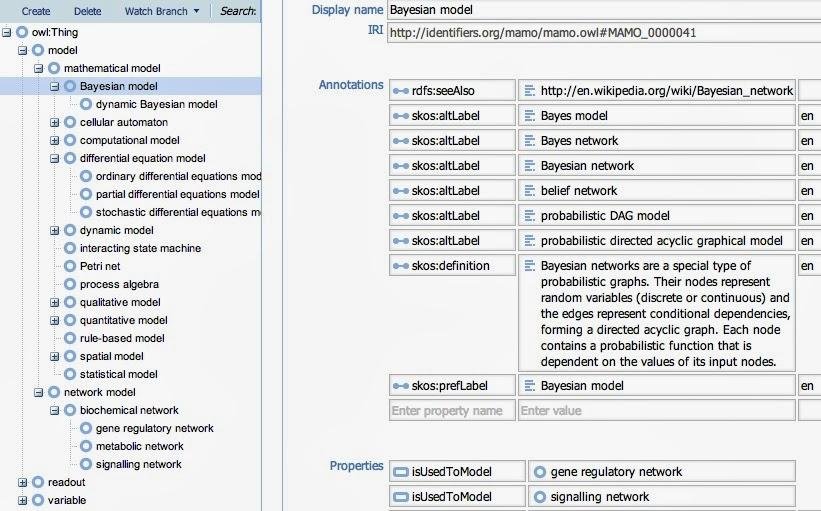Click the skos:definition annotation property icon
Viewport: 821px width, 511px height.
pyautogui.click(x=401, y=266)
